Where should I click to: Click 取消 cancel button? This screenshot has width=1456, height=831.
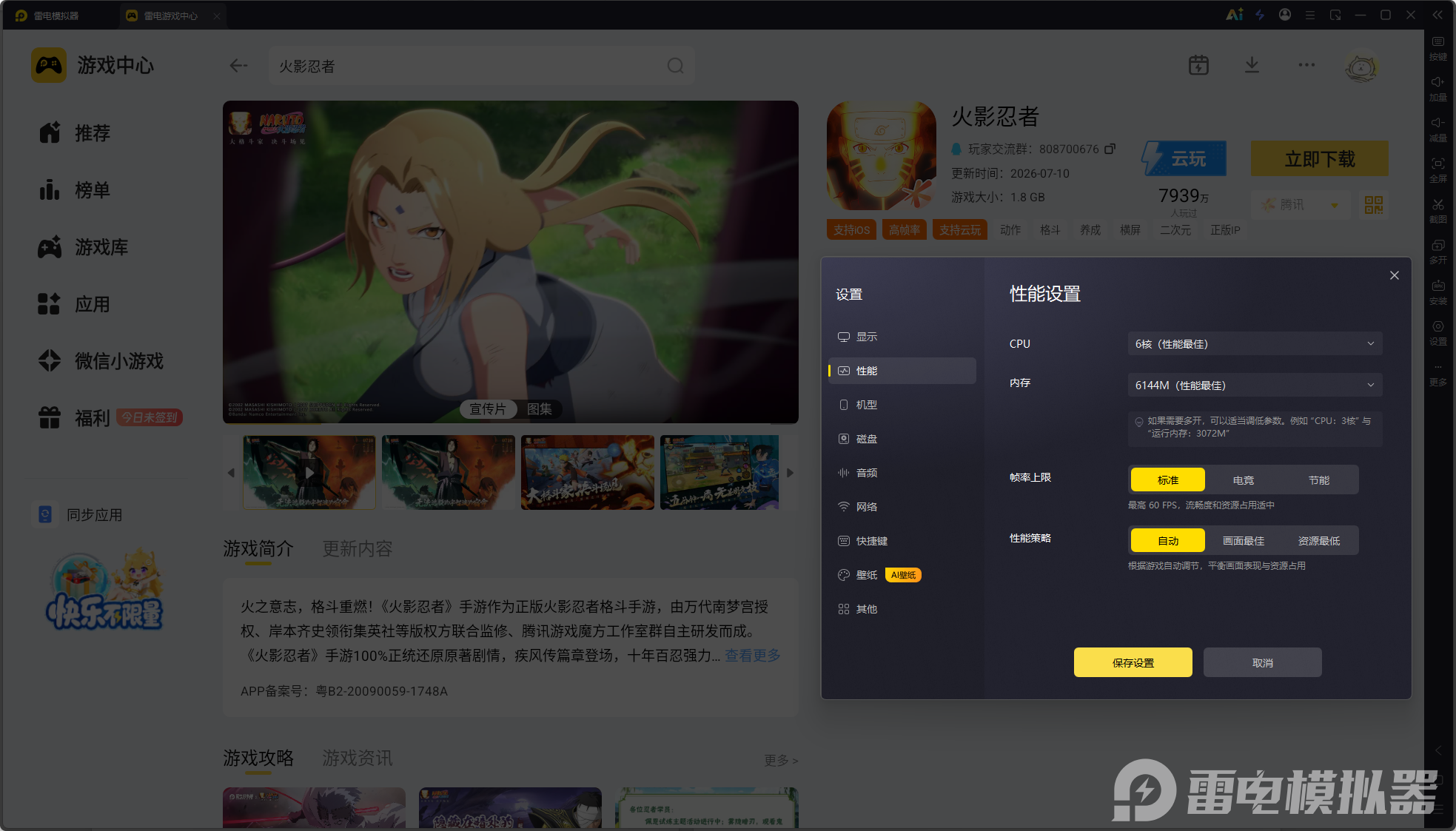tap(1263, 662)
